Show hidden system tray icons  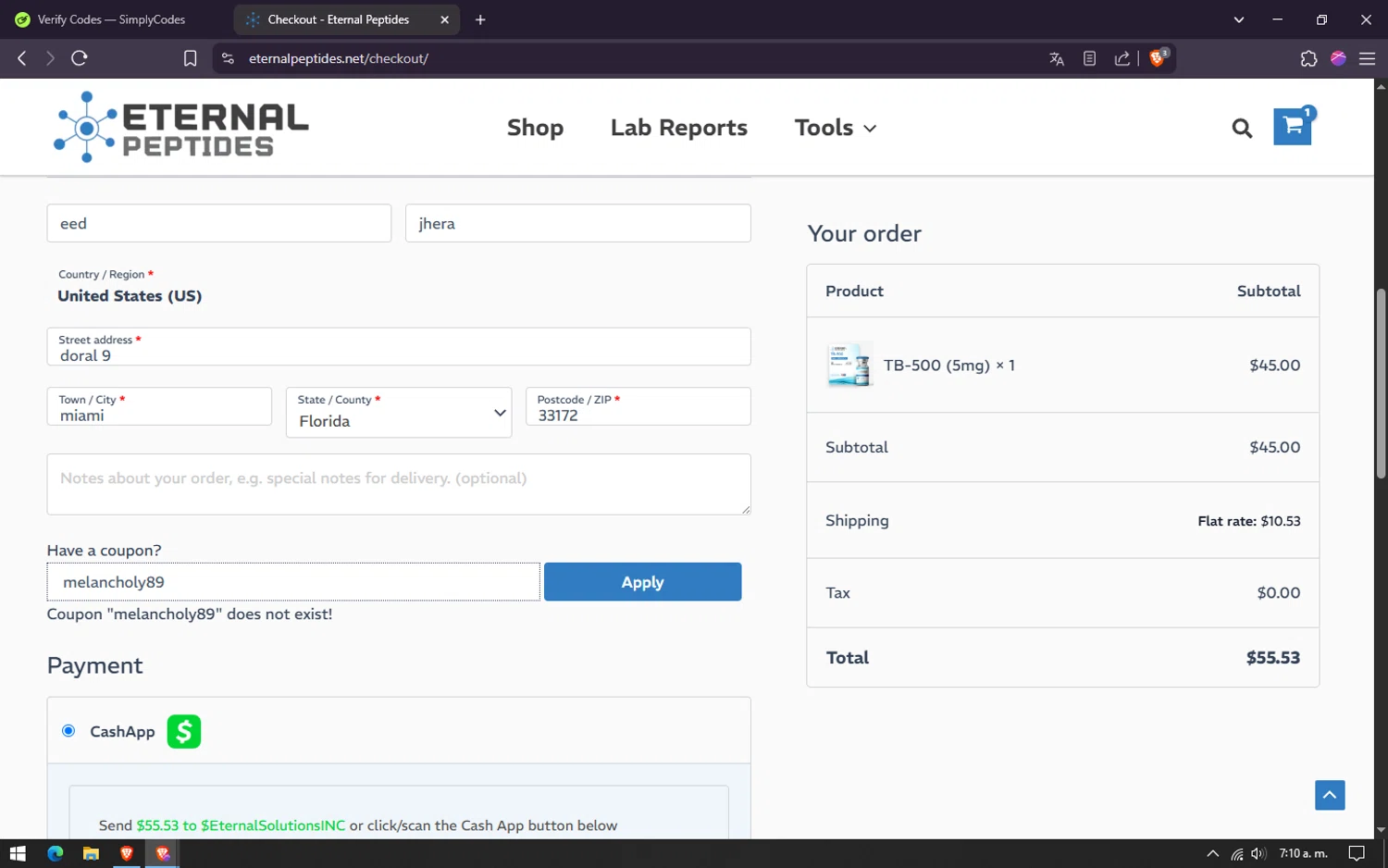(1212, 853)
